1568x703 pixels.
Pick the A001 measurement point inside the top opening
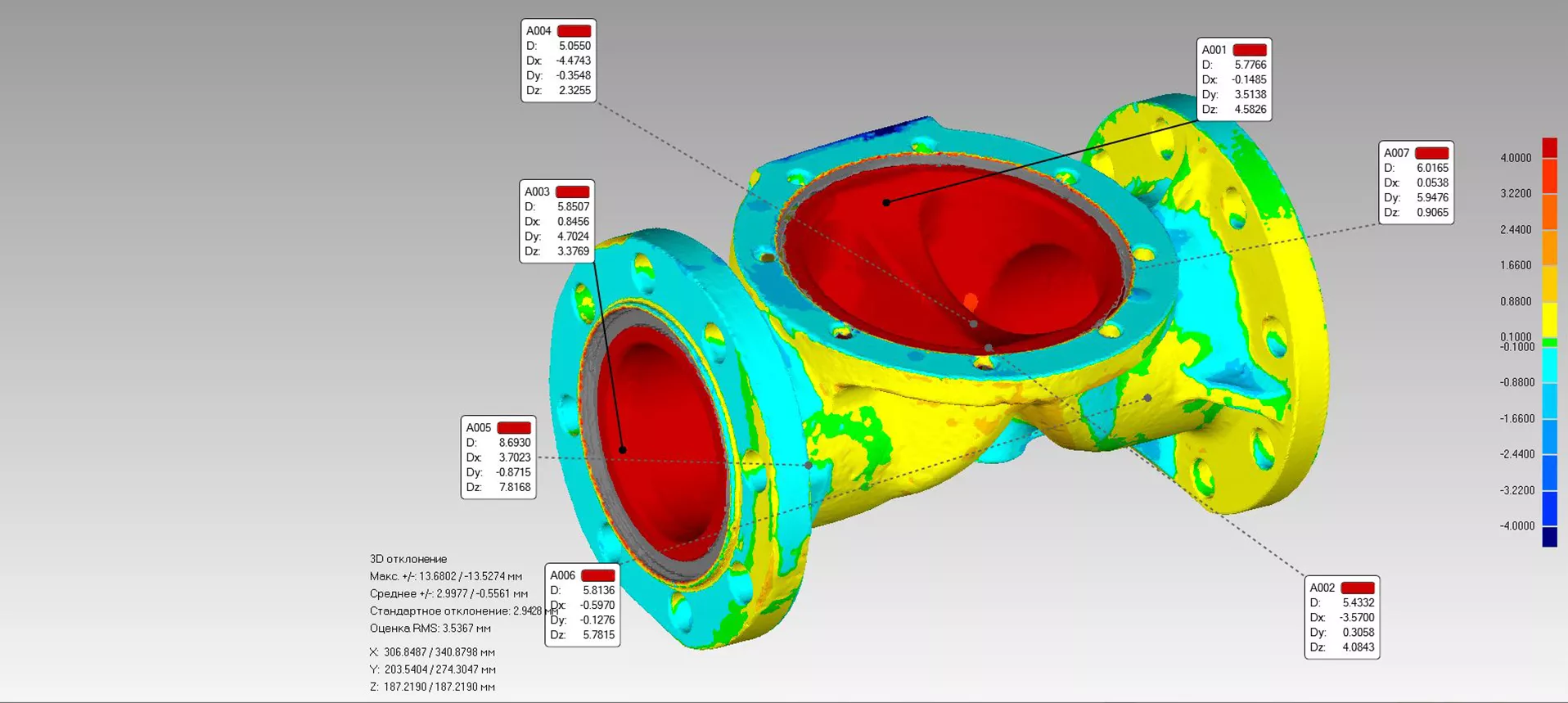point(886,202)
